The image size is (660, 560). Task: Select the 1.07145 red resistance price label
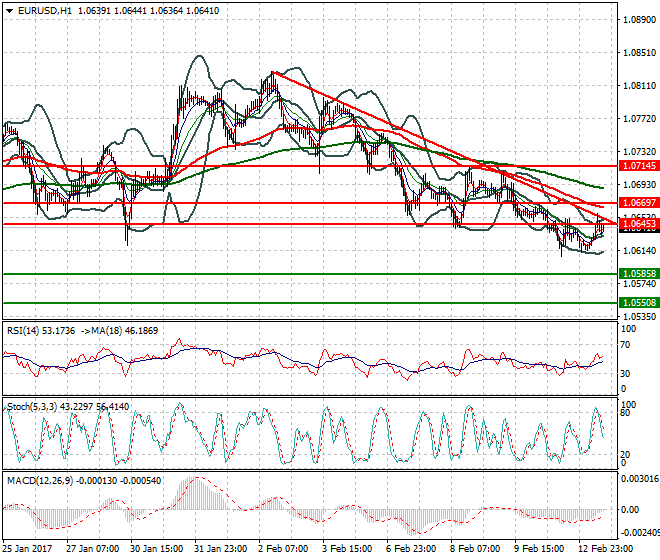[x=639, y=166]
